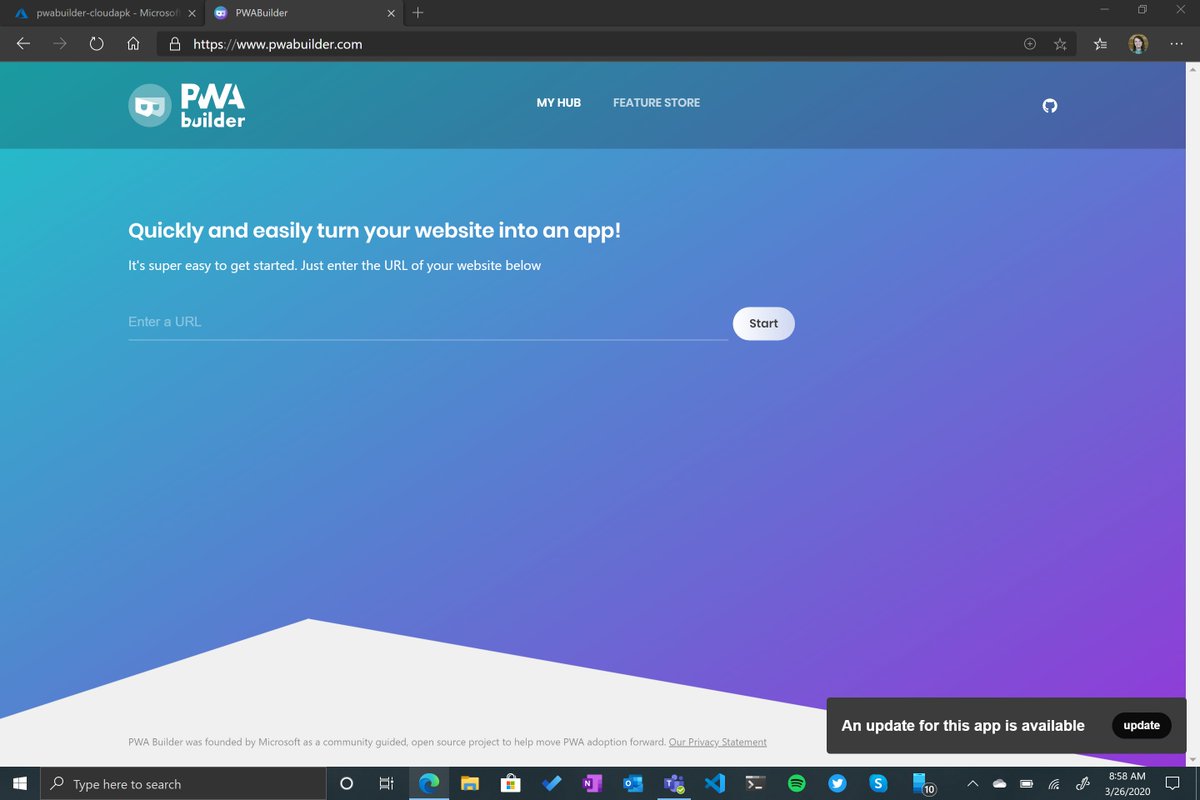Open Spotify from the taskbar
Screen dimensions: 1200x800
pos(797,784)
